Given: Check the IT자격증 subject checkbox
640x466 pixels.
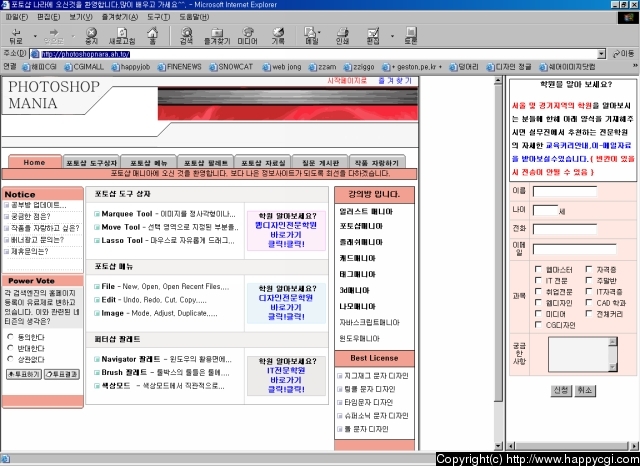Looking at the screenshot, I should coord(589,291).
